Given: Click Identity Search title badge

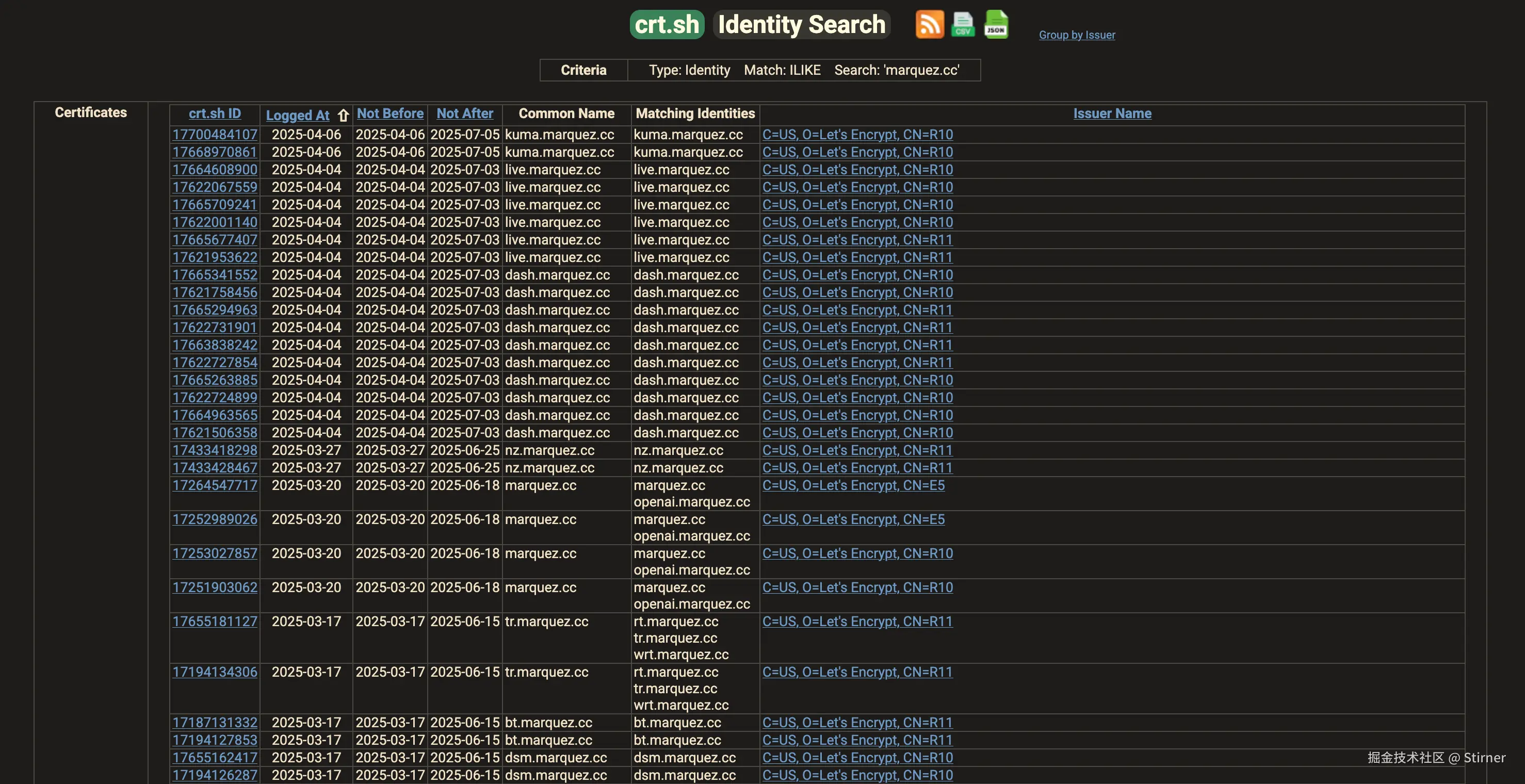Looking at the screenshot, I should (x=802, y=24).
